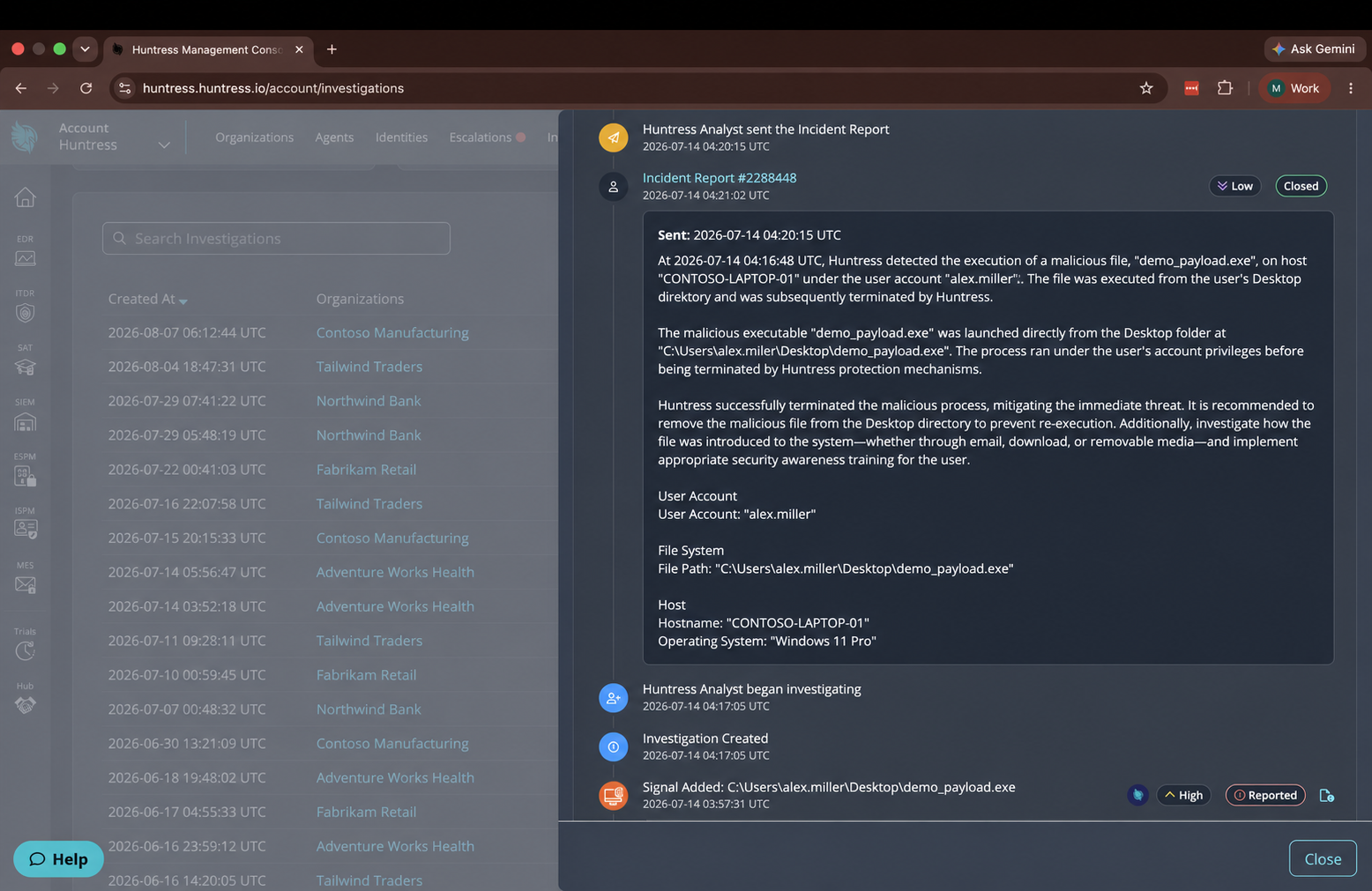Open the EDR section in sidebar
Image resolution: width=1372 pixels, height=891 pixels.
pyautogui.click(x=26, y=251)
